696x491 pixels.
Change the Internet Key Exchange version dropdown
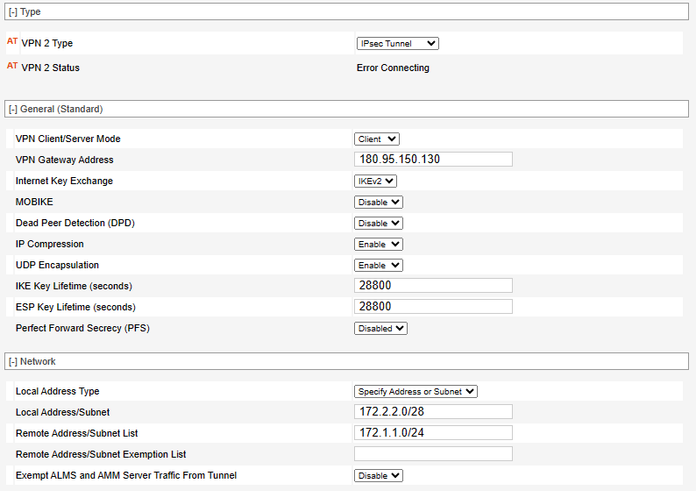point(376,181)
